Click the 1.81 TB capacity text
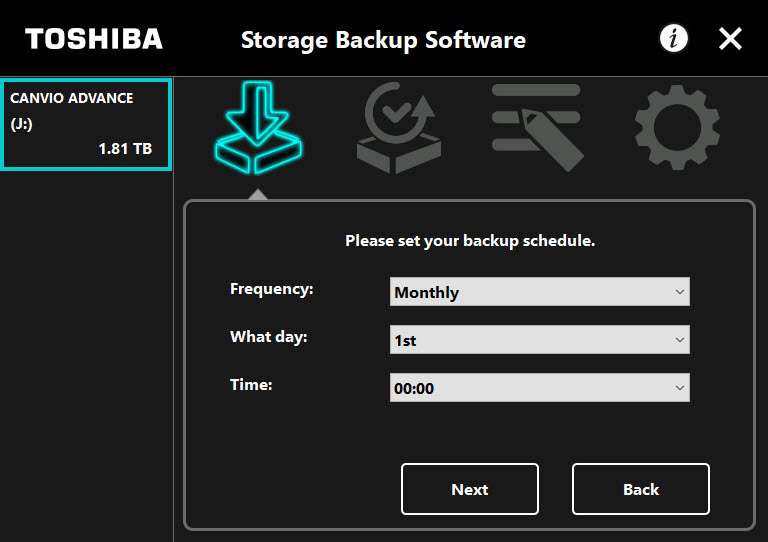Viewport: 768px width, 542px height. [125, 148]
